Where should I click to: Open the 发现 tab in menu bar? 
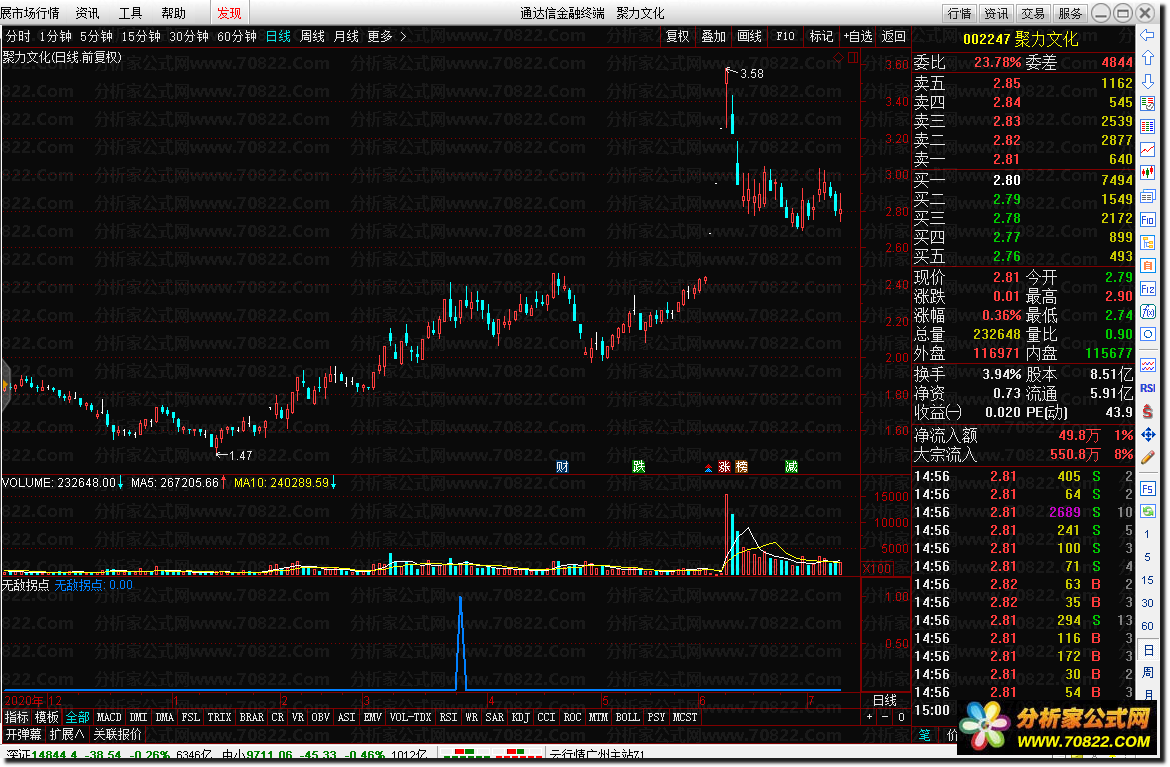pos(229,13)
